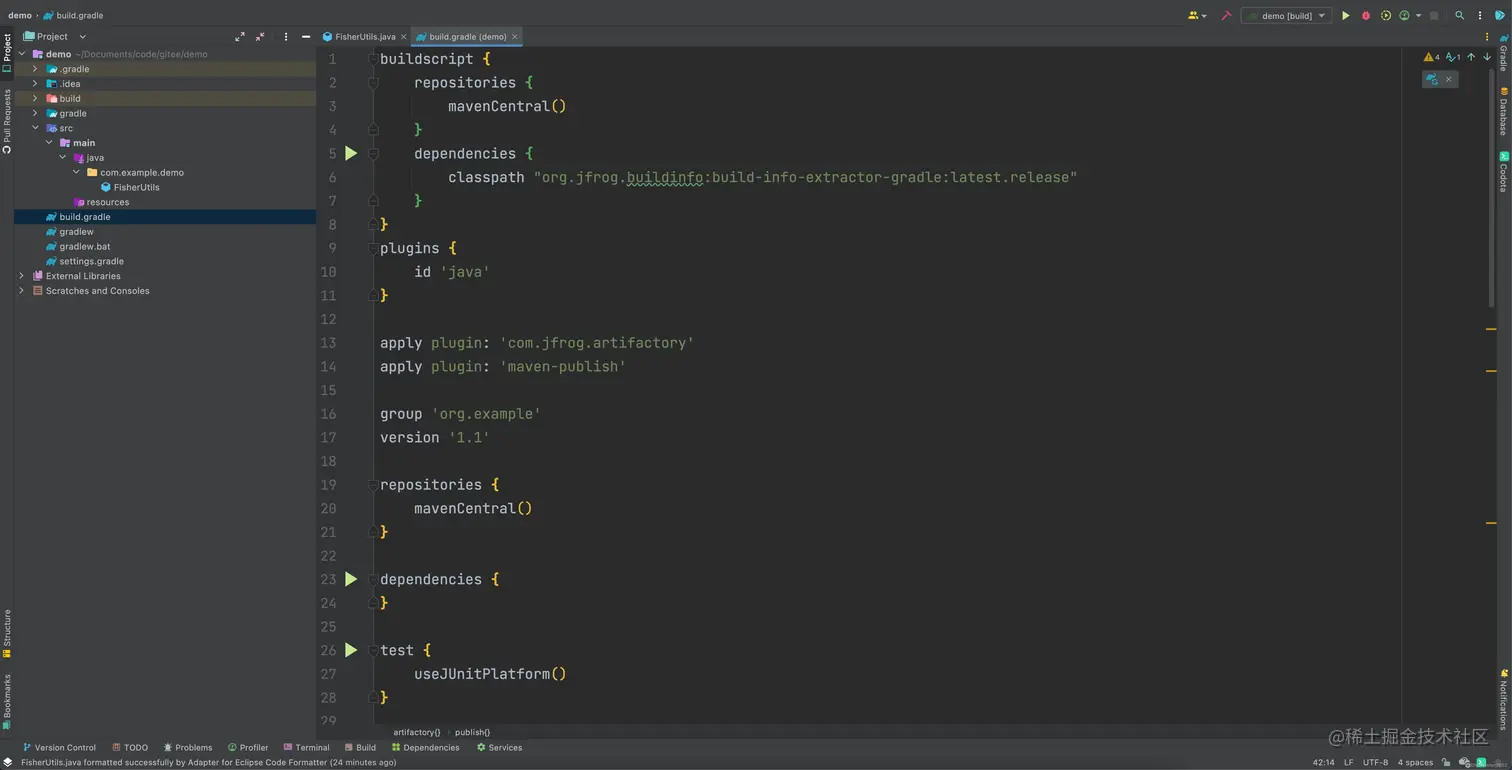The width and height of the screenshot is (1512, 770).
Task: Open the Profiler bottom tool tab
Action: click(248, 747)
